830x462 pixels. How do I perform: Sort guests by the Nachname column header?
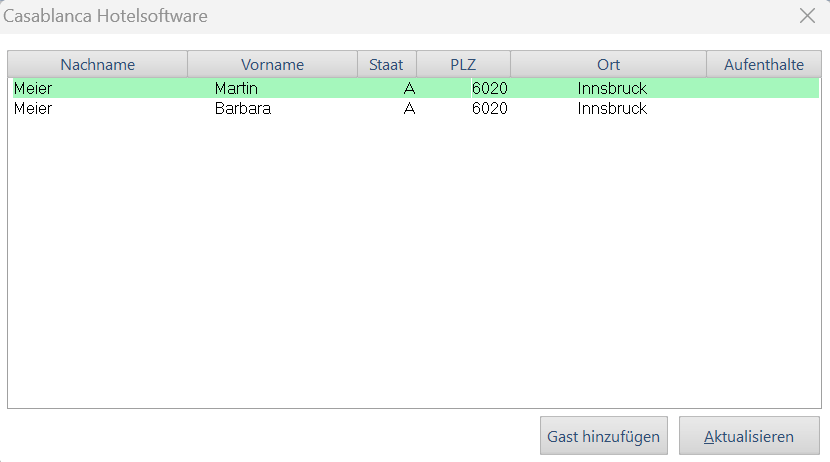click(x=97, y=64)
